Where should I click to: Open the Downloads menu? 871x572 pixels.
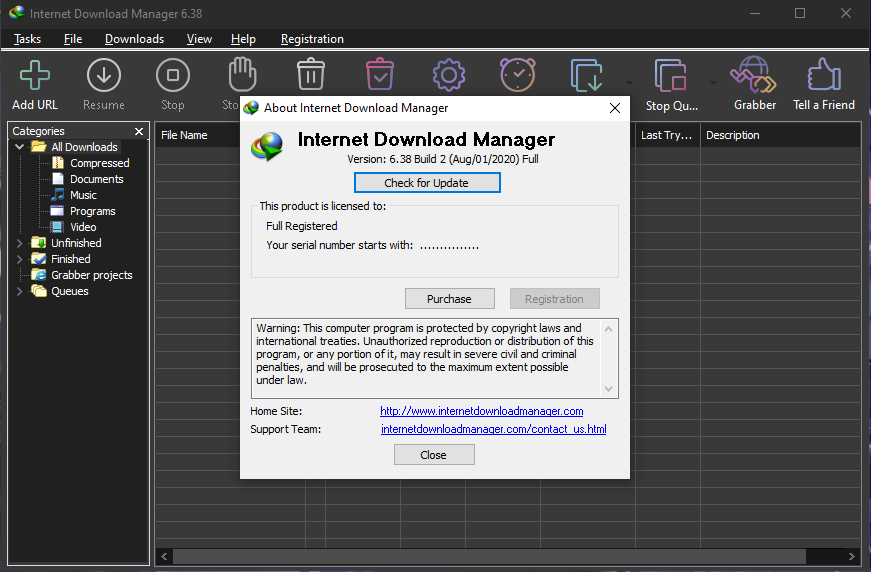click(x=134, y=39)
